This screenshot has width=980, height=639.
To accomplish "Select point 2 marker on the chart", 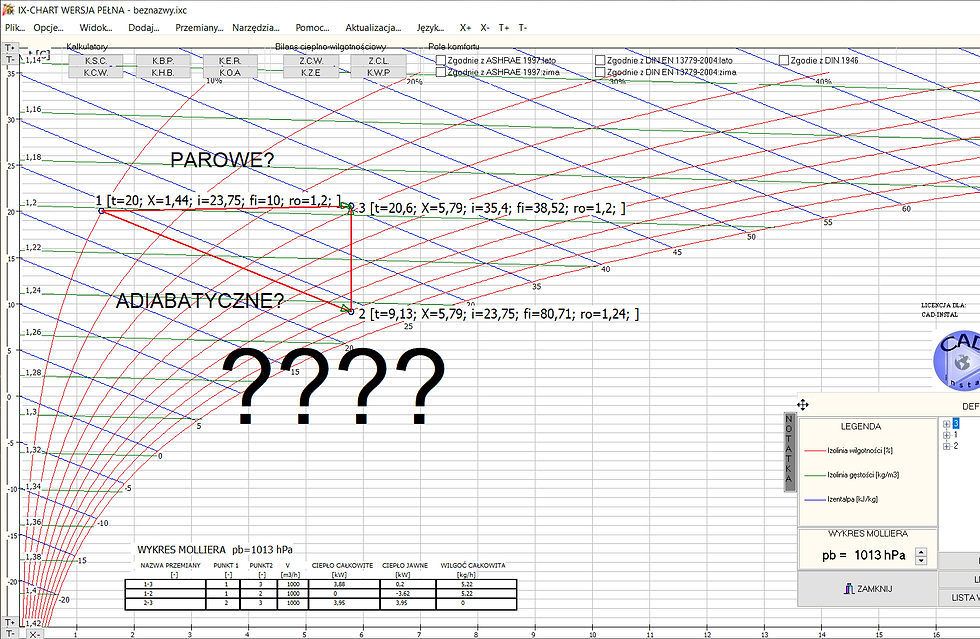I will pyautogui.click(x=351, y=311).
